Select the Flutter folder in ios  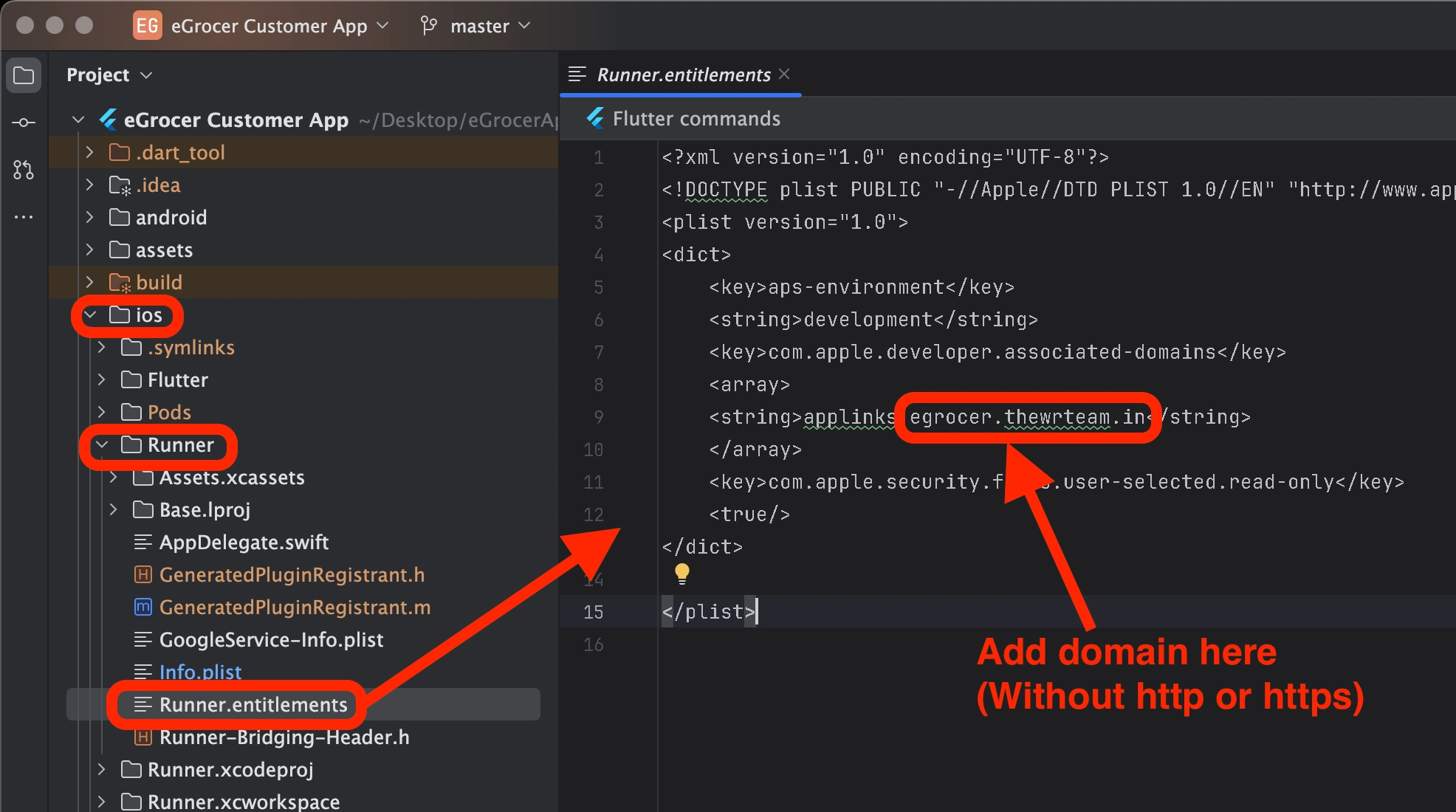coord(178,379)
